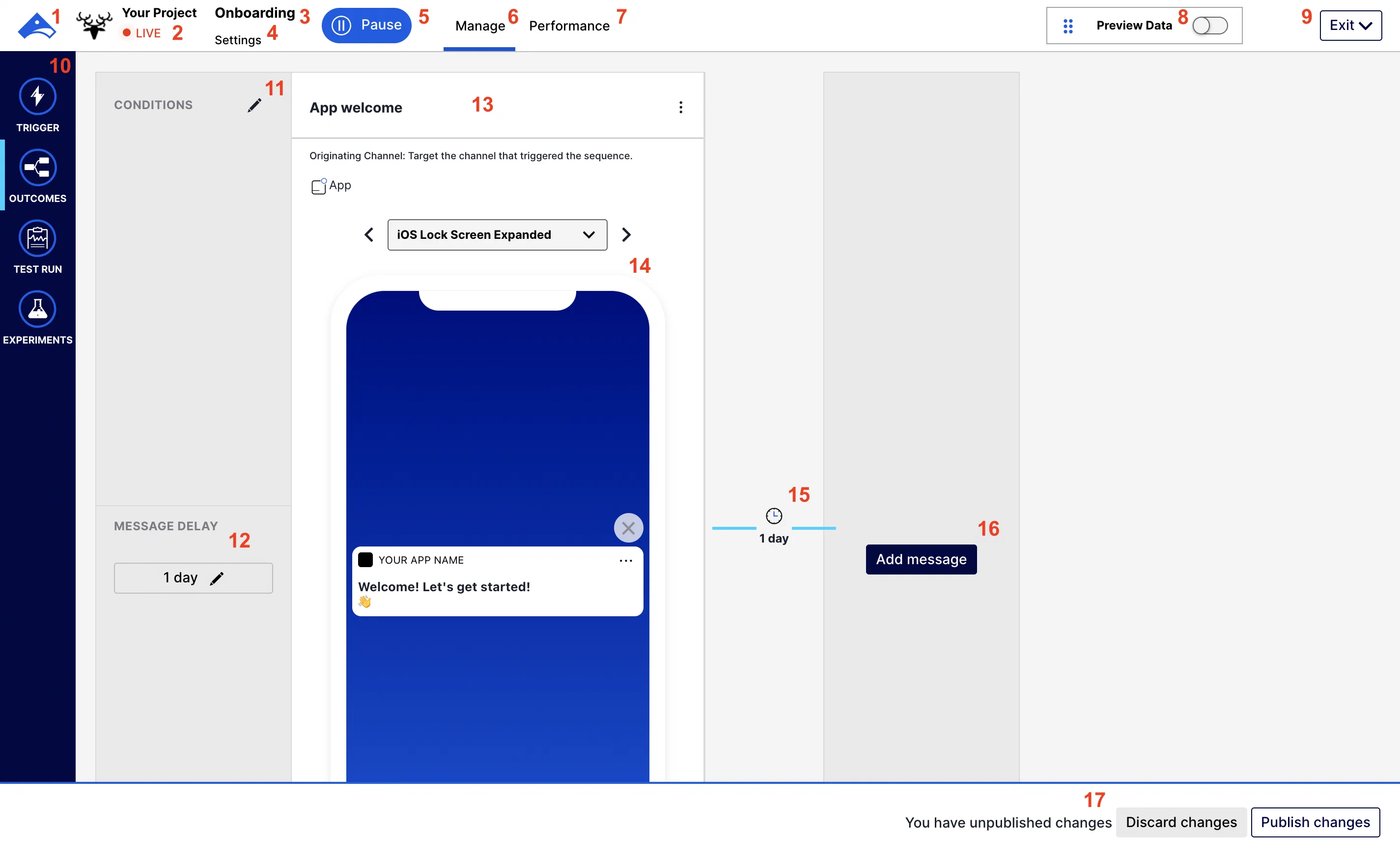The image size is (1400, 861).
Task: Open App welcome three-dot options menu
Action: [681, 108]
